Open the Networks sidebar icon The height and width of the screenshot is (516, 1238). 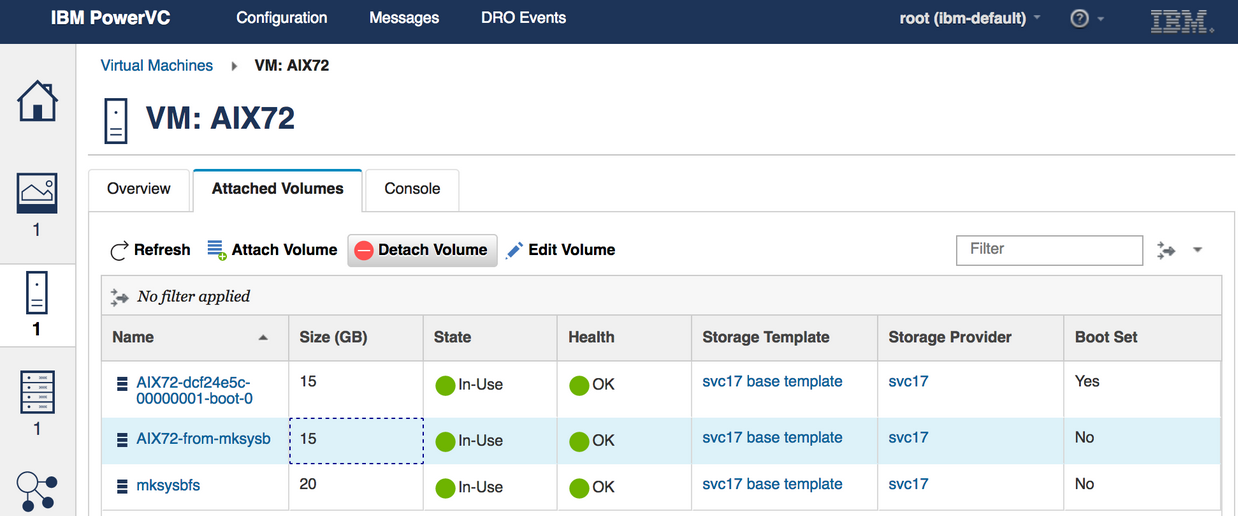37,492
